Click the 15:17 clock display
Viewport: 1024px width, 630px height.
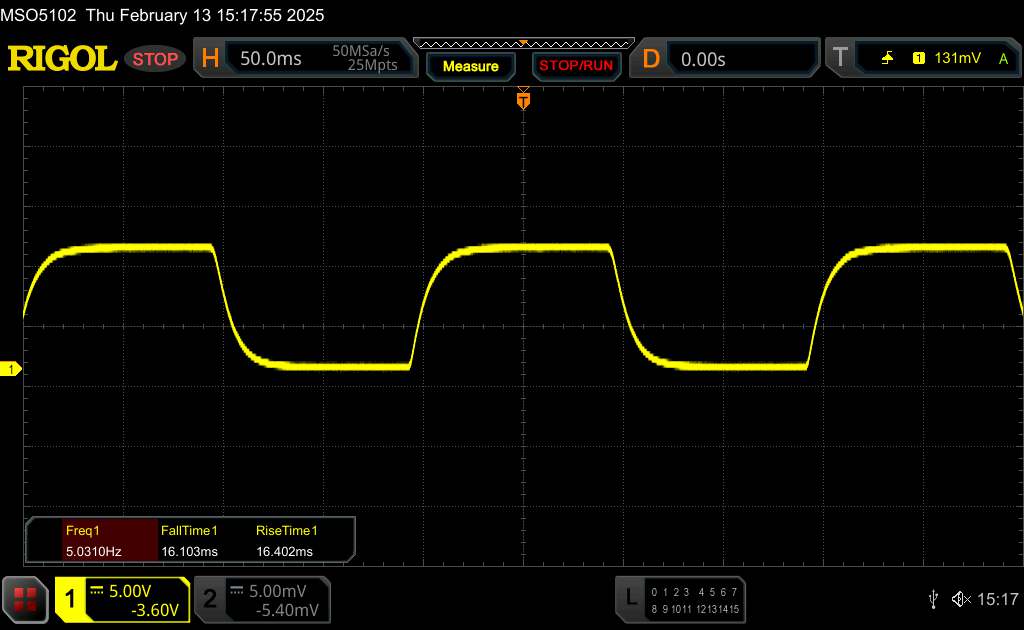pyautogui.click(x=997, y=599)
